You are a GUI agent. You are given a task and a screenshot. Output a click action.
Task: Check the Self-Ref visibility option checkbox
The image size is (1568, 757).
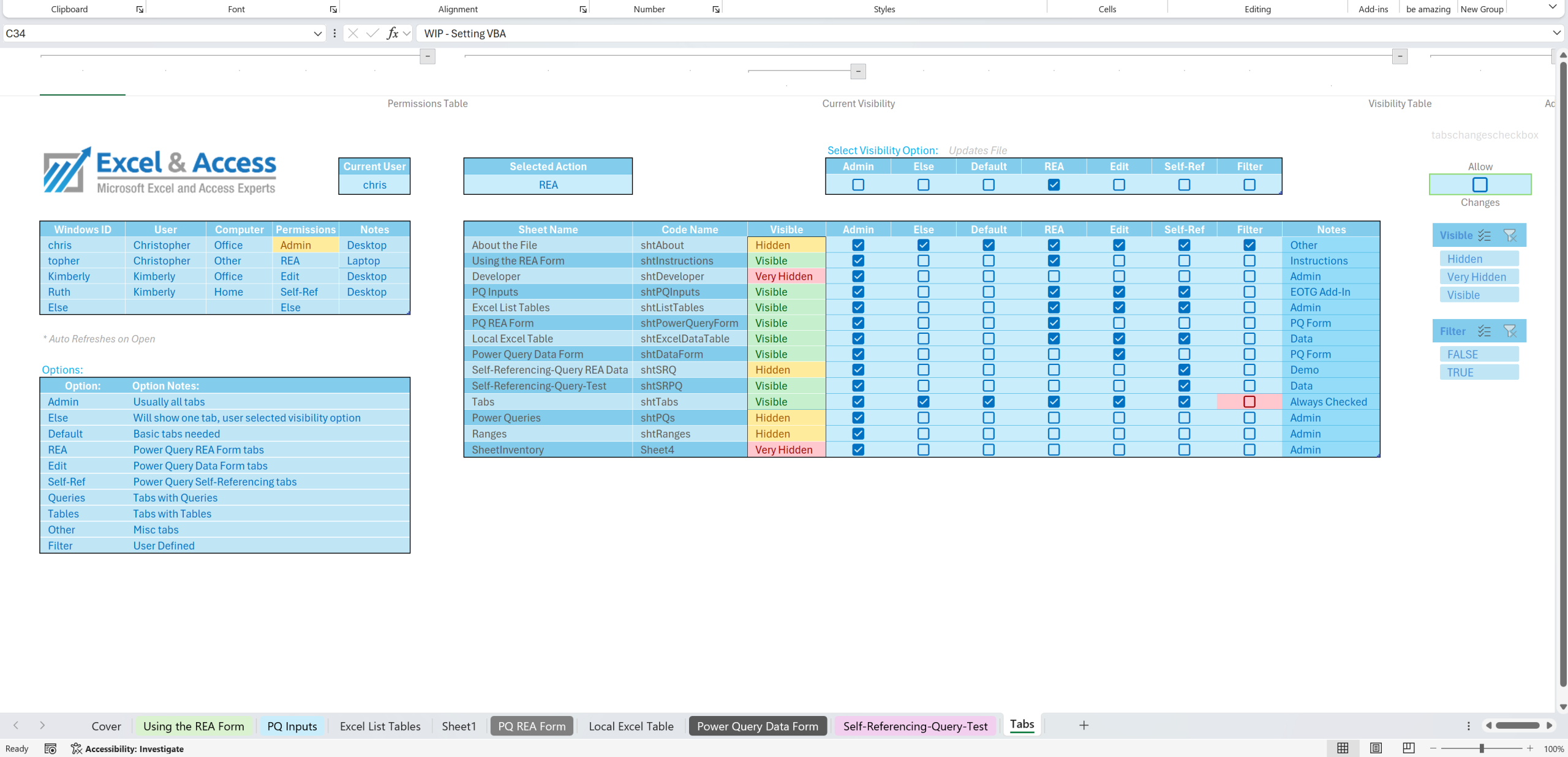coord(1184,184)
